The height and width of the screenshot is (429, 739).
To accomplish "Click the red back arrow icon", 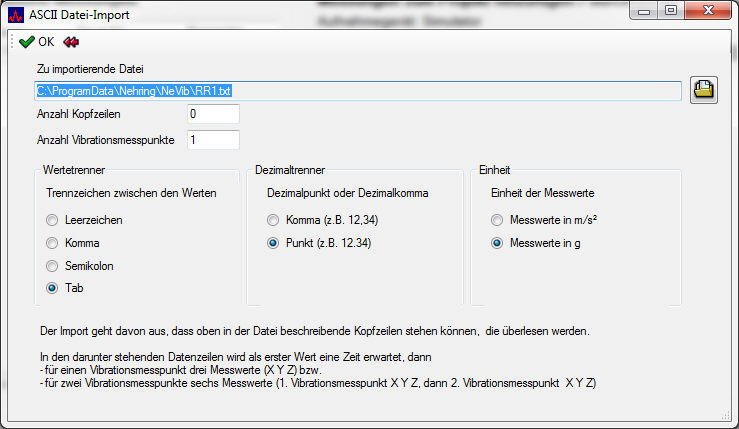I will coord(71,42).
